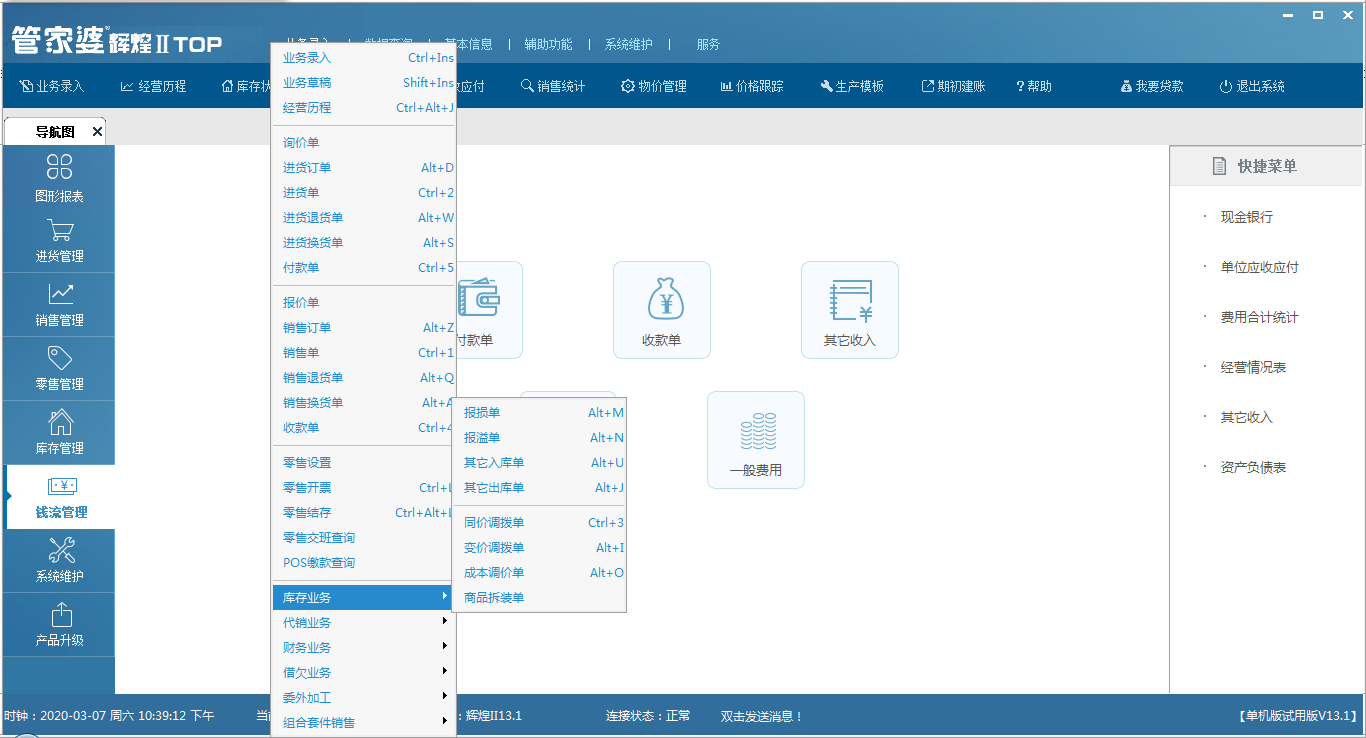Select 报损单 from the submenu
This screenshot has width=1366, height=738.
tap(483, 413)
